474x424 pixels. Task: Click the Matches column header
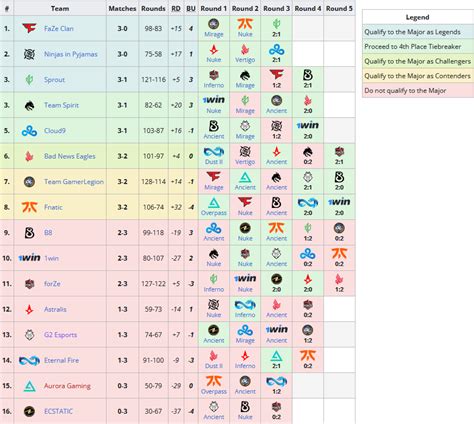pyautogui.click(x=122, y=8)
